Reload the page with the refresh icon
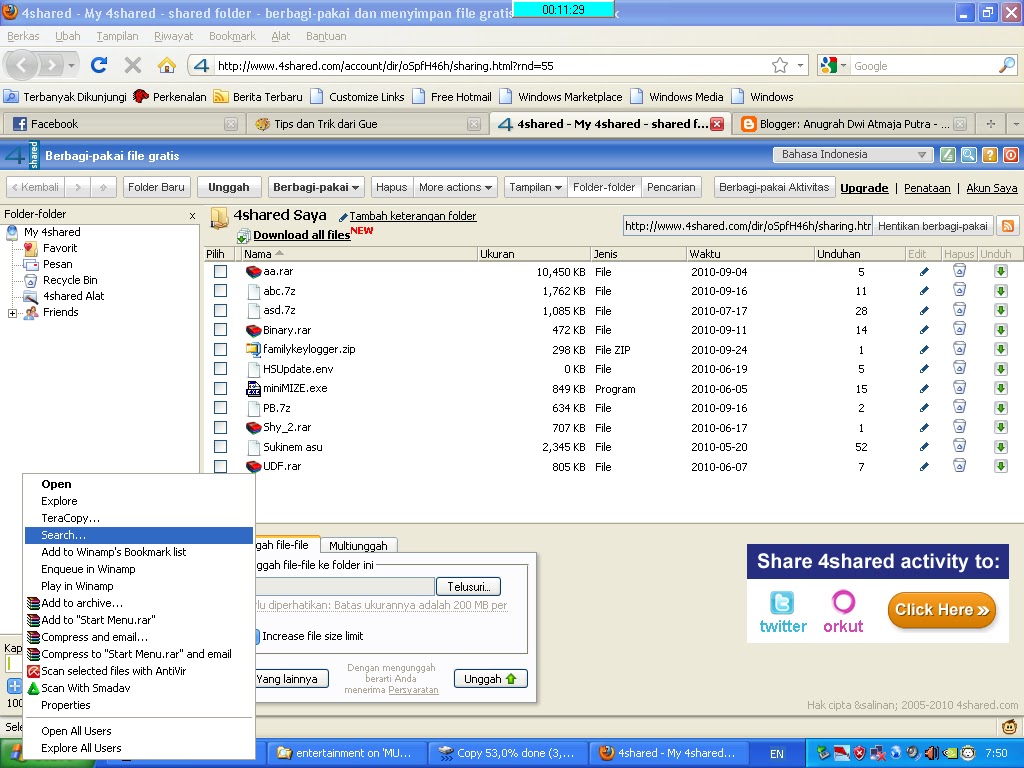Screen dimensions: 1024x768 click(x=99, y=65)
